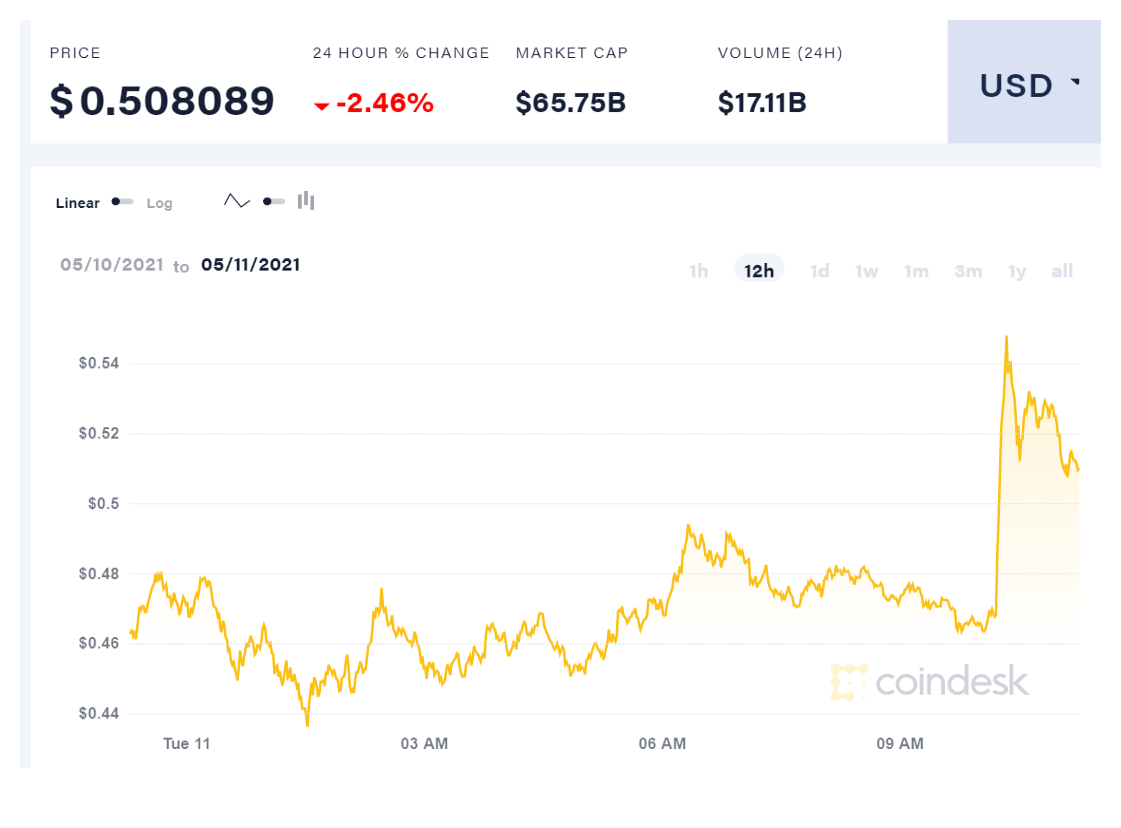
Task: Choose the 3m time range
Action: coord(967,271)
